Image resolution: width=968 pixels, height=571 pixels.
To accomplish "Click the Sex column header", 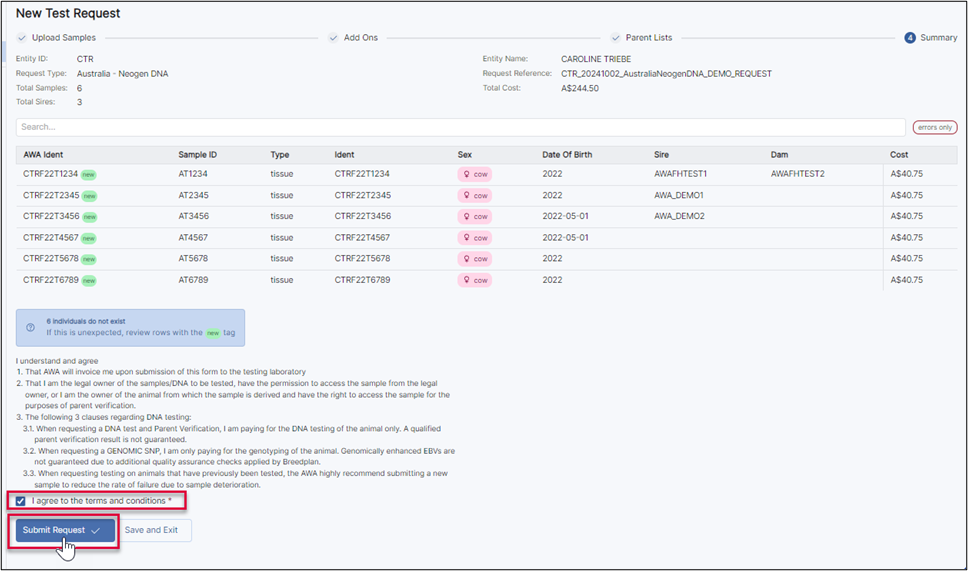I will pos(464,155).
